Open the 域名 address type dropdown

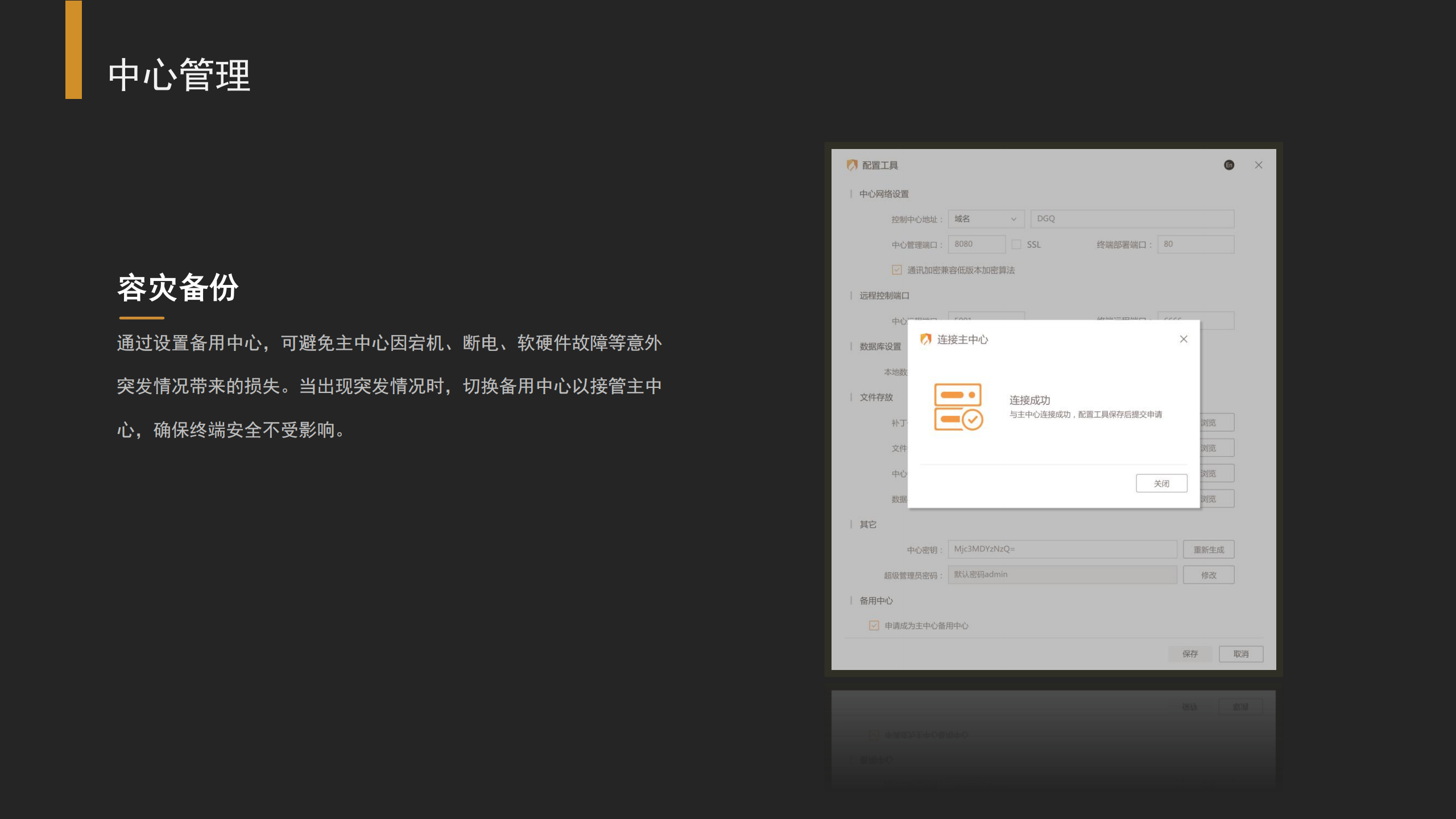[x=986, y=219]
